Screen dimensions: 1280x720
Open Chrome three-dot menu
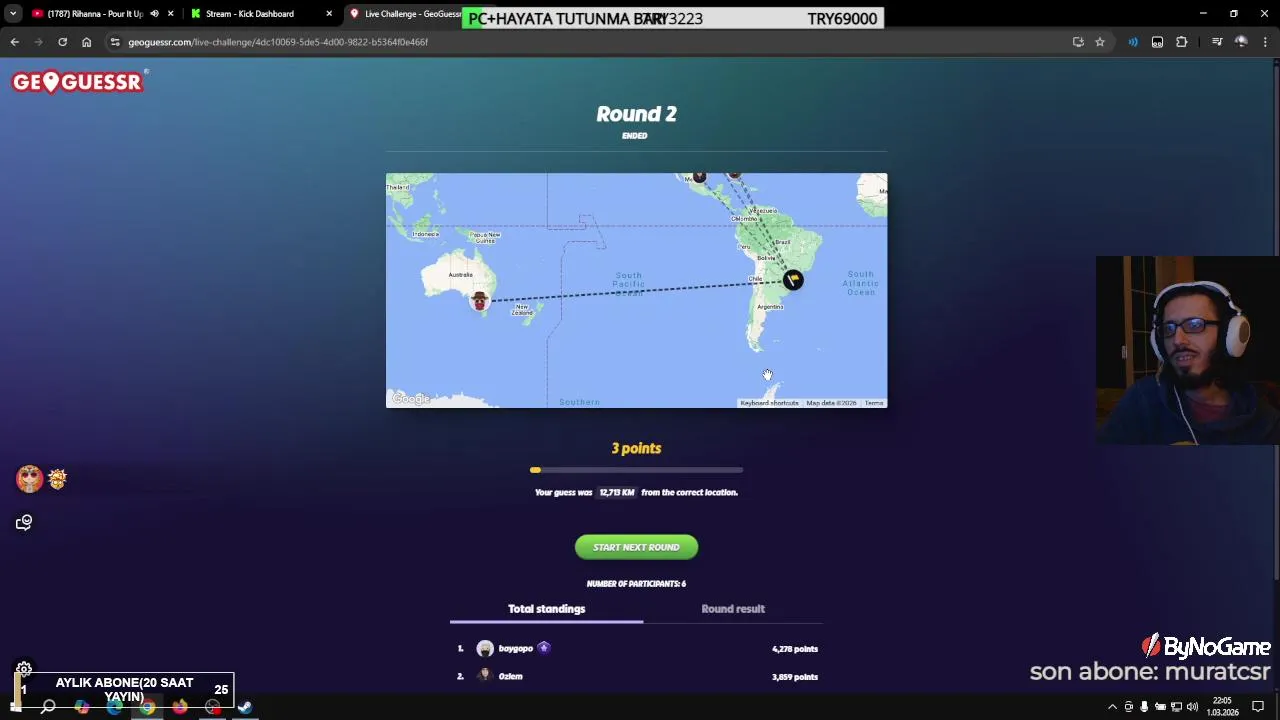pyautogui.click(x=1266, y=42)
